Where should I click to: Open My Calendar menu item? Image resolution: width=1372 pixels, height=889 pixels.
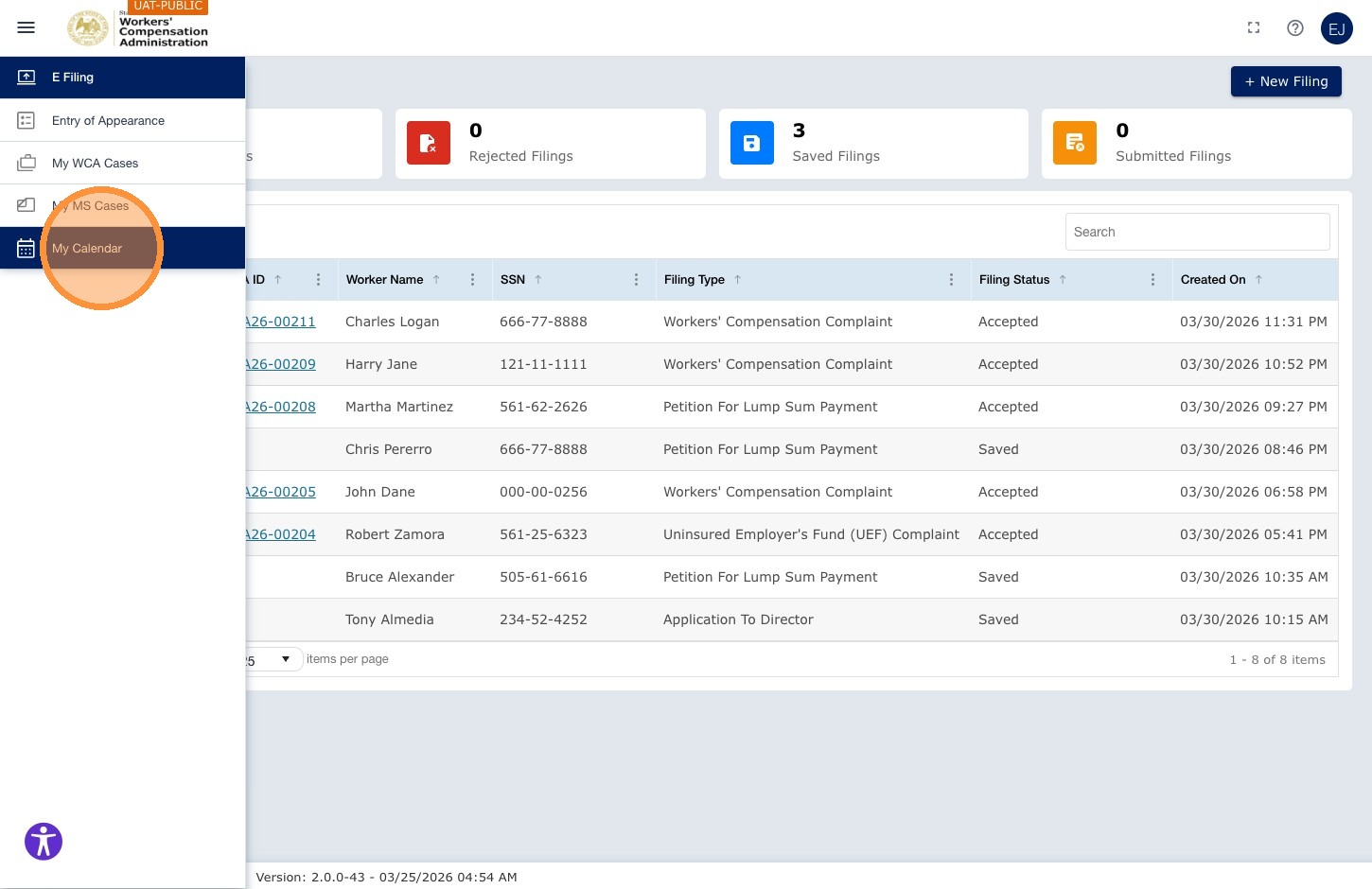pyautogui.click(x=122, y=248)
